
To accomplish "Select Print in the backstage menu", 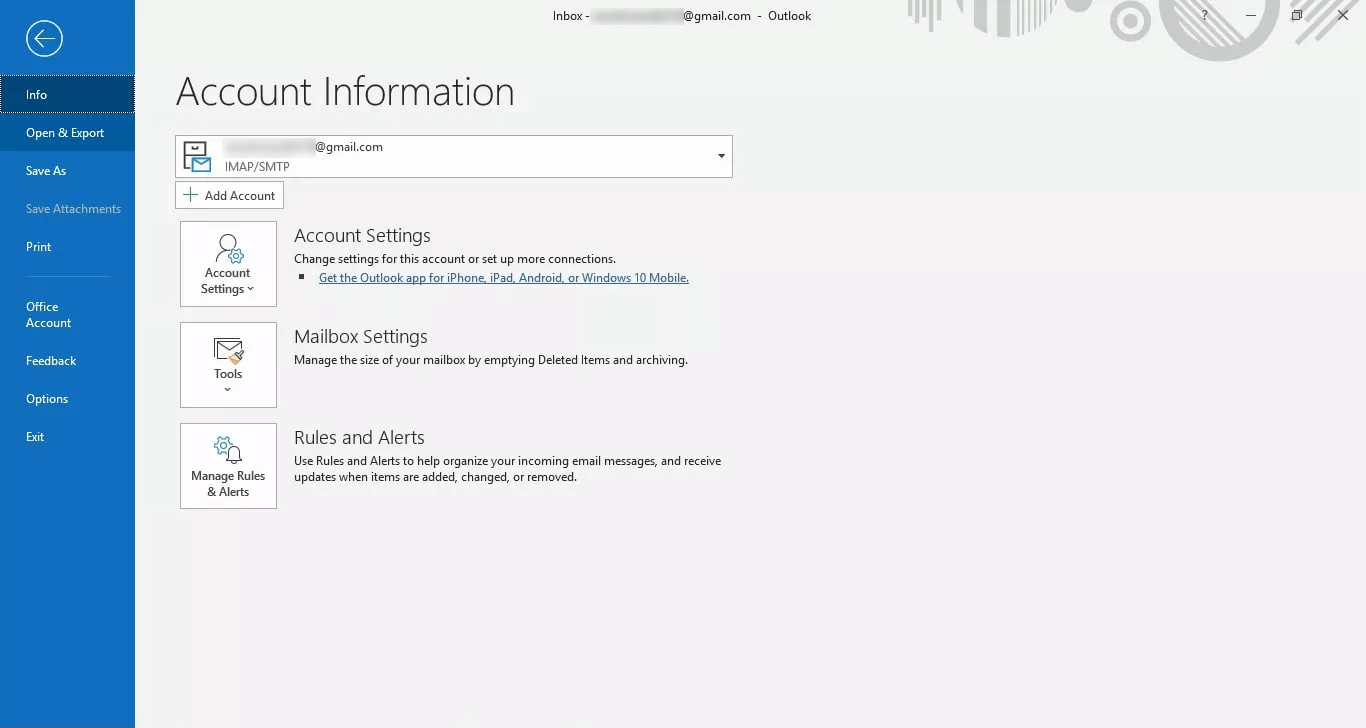I will (x=67, y=247).
